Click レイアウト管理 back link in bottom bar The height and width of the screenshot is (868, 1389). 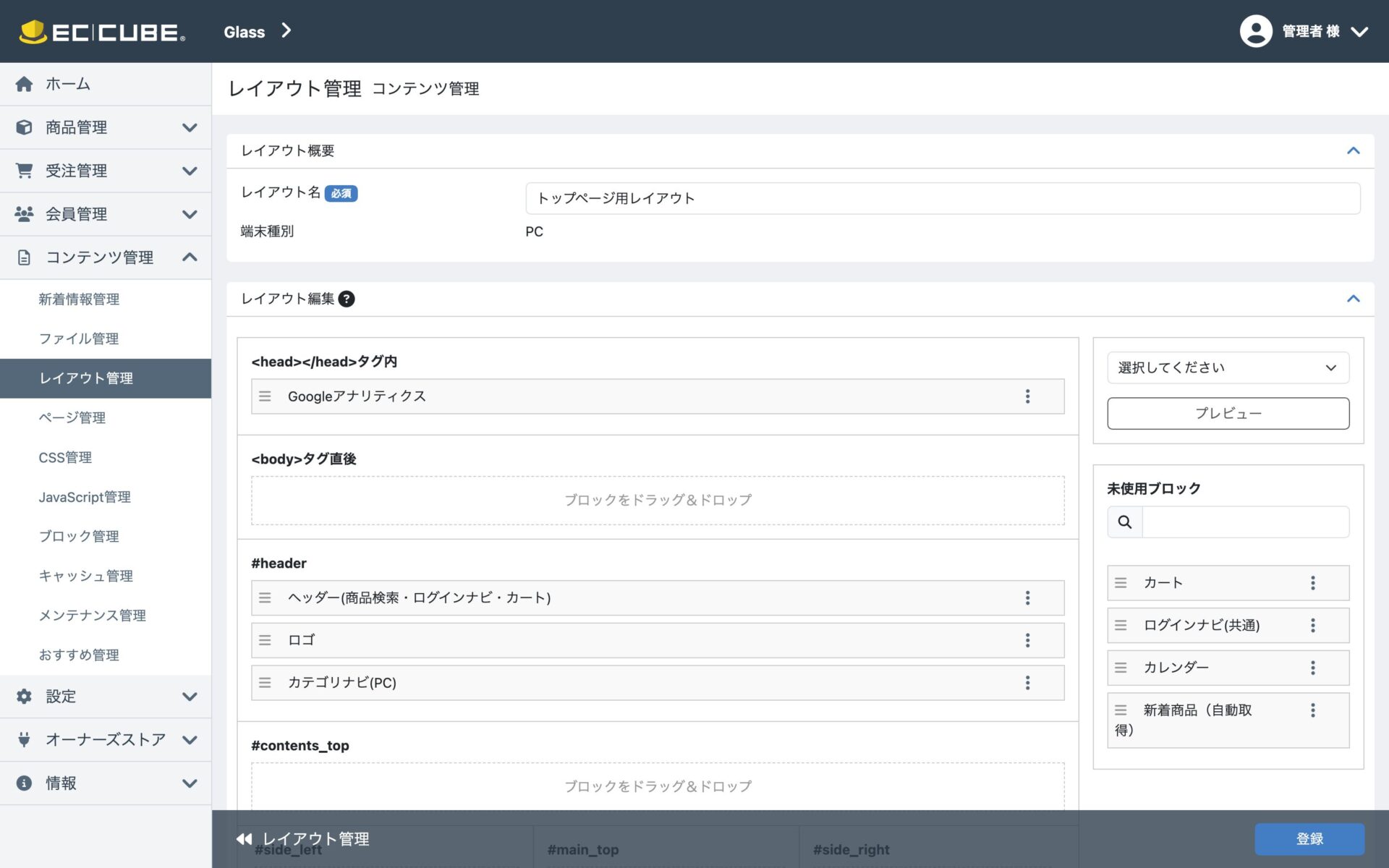[x=315, y=839]
